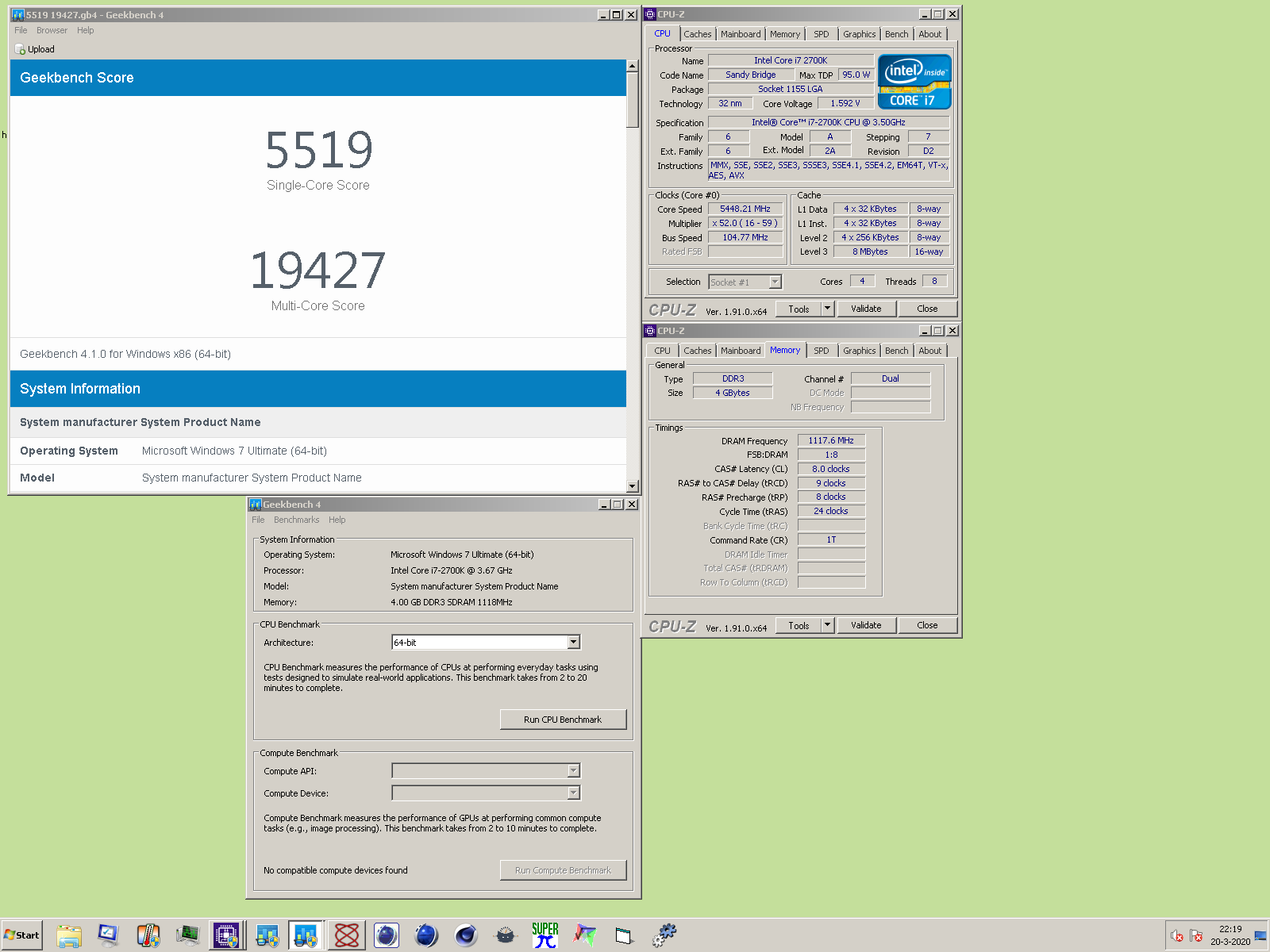
Task: Click the multiplier value x 52.0
Action: tap(745, 223)
